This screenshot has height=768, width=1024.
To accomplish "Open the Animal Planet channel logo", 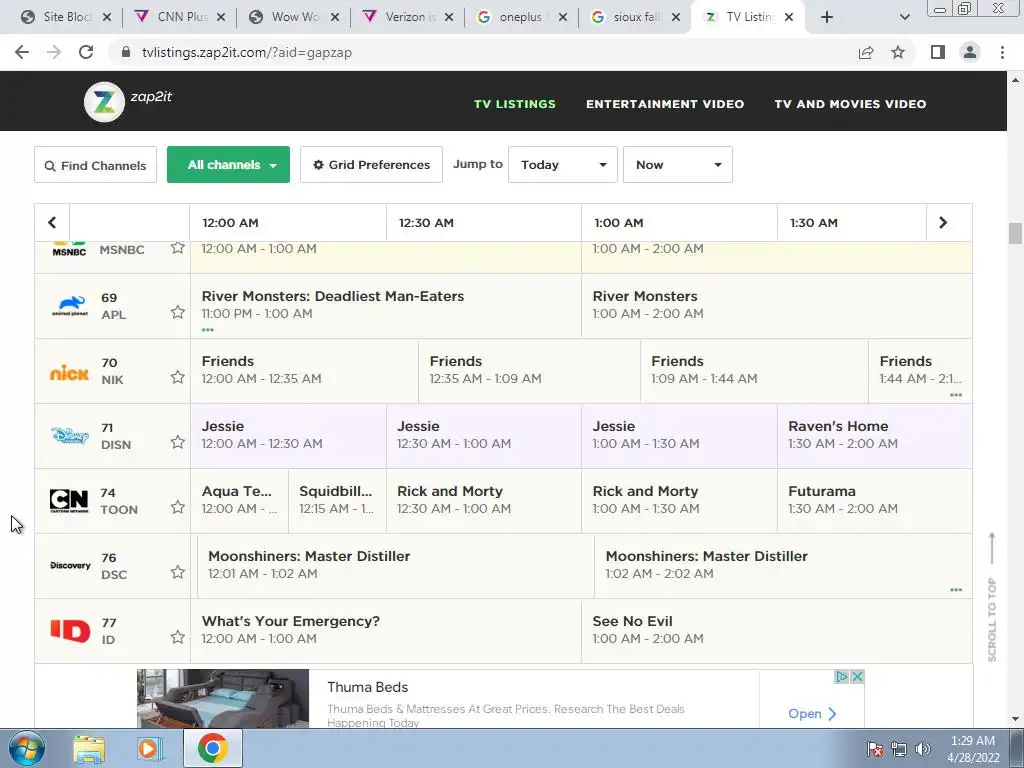I will pyautogui.click(x=70, y=306).
